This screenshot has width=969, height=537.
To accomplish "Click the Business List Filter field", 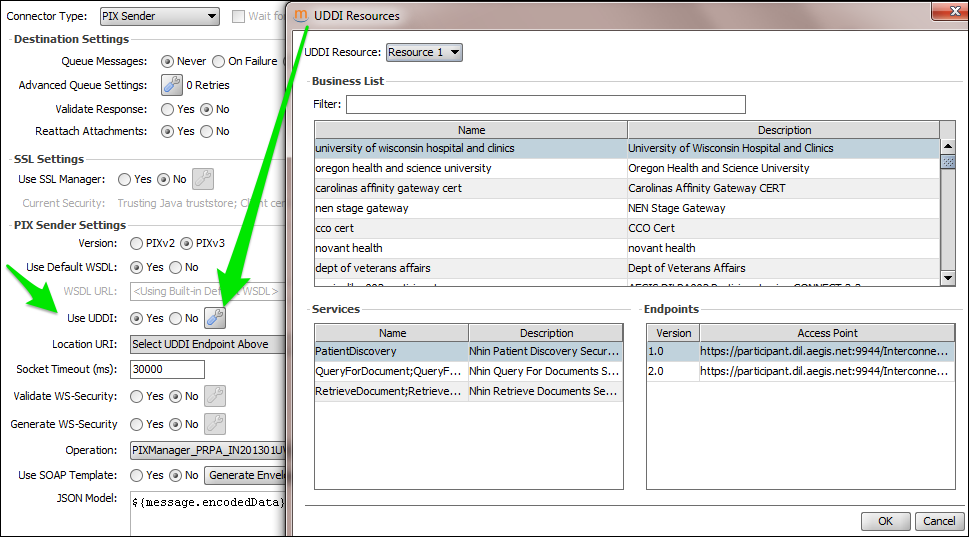I will [546, 104].
